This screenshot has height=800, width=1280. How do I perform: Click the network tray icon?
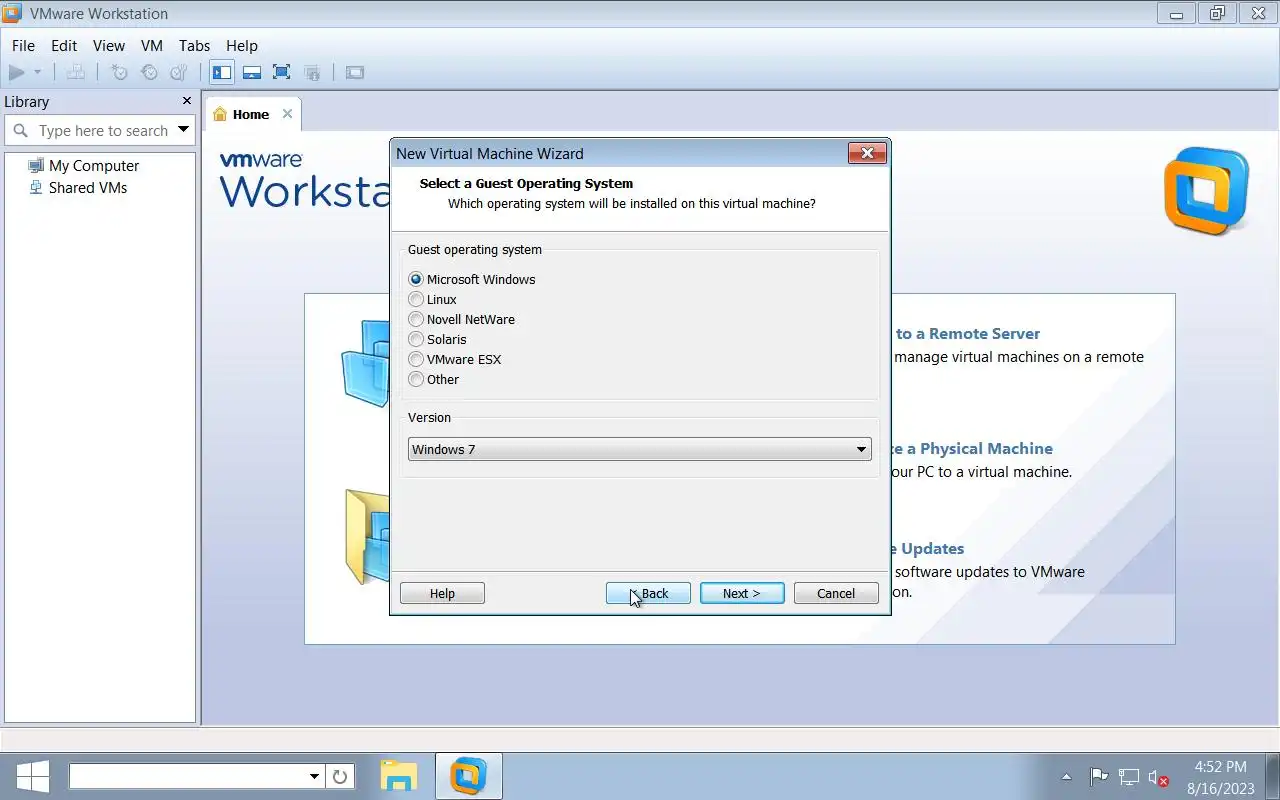[1129, 776]
